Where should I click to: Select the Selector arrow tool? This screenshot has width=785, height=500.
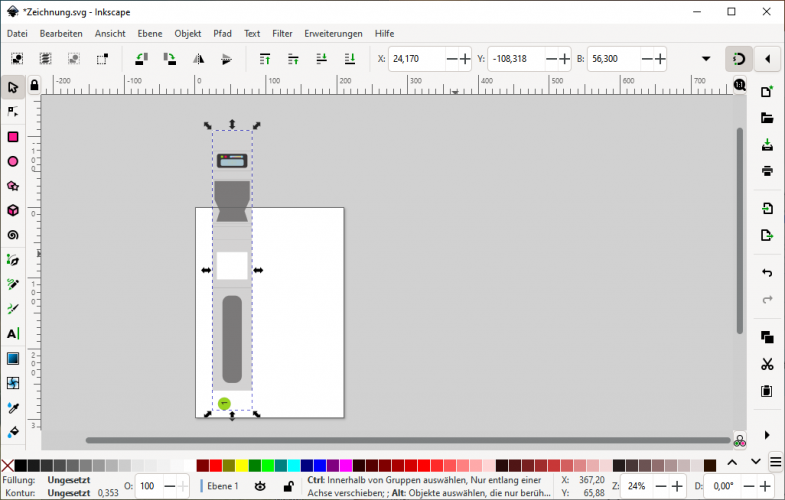tap(13, 87)
